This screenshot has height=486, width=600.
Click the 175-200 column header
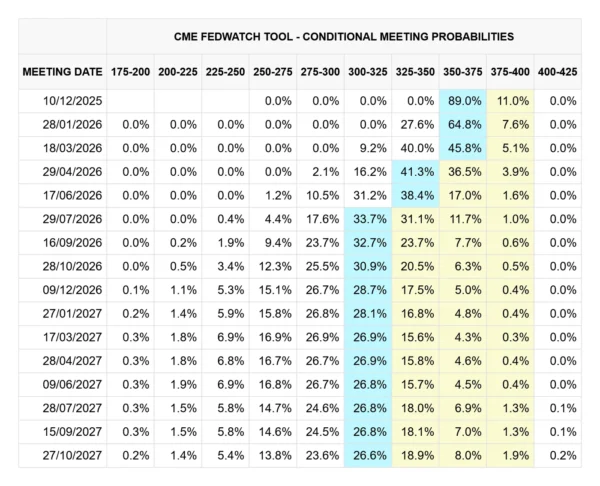point(130,72)
